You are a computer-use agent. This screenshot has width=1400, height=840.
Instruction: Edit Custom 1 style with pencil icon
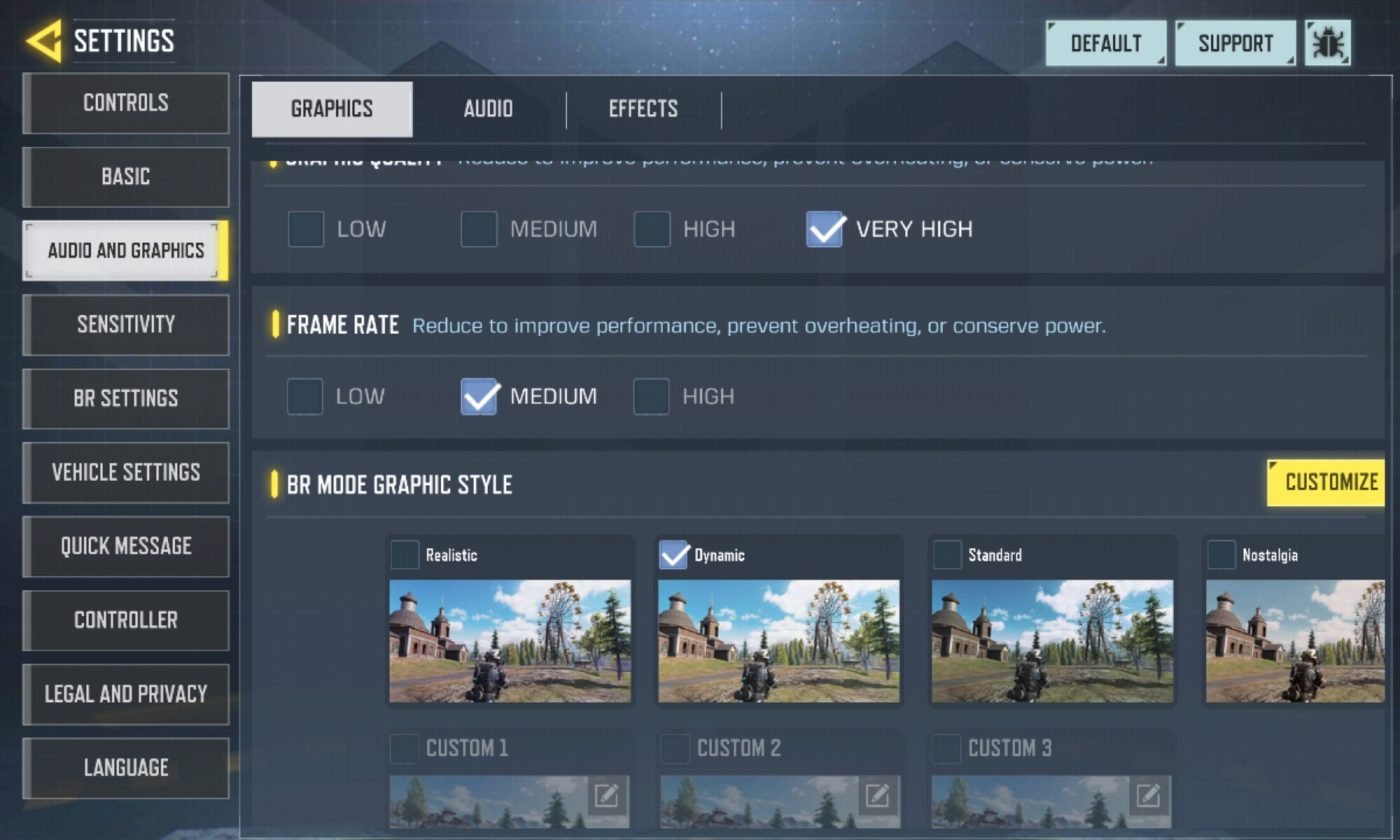(606, 796)
